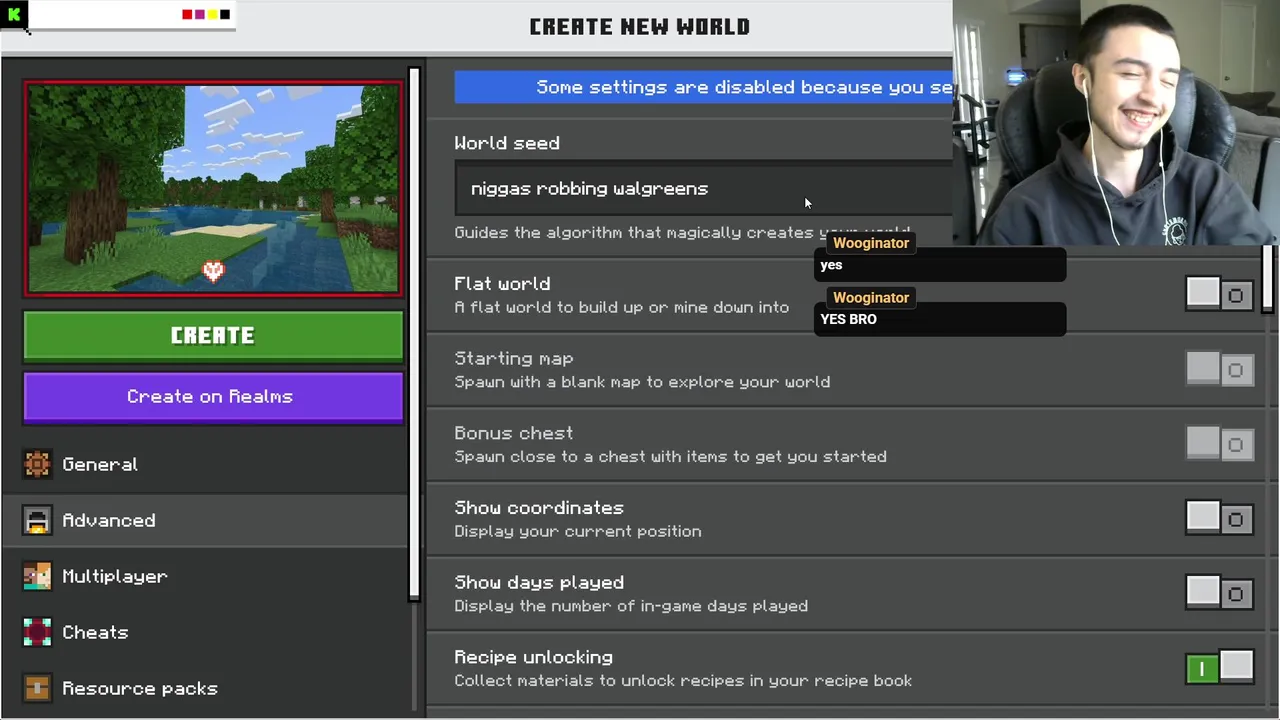Click the yellow color square at top
Screen dimensions: 1280x720
point(212,14)
